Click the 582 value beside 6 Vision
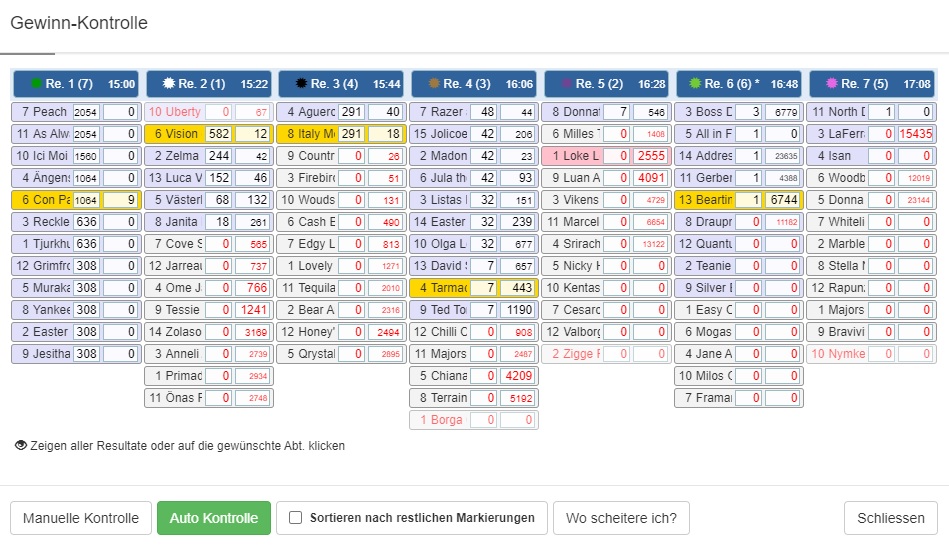The height and width of the screenshot is (547, 949). click(x=218, y=134)
